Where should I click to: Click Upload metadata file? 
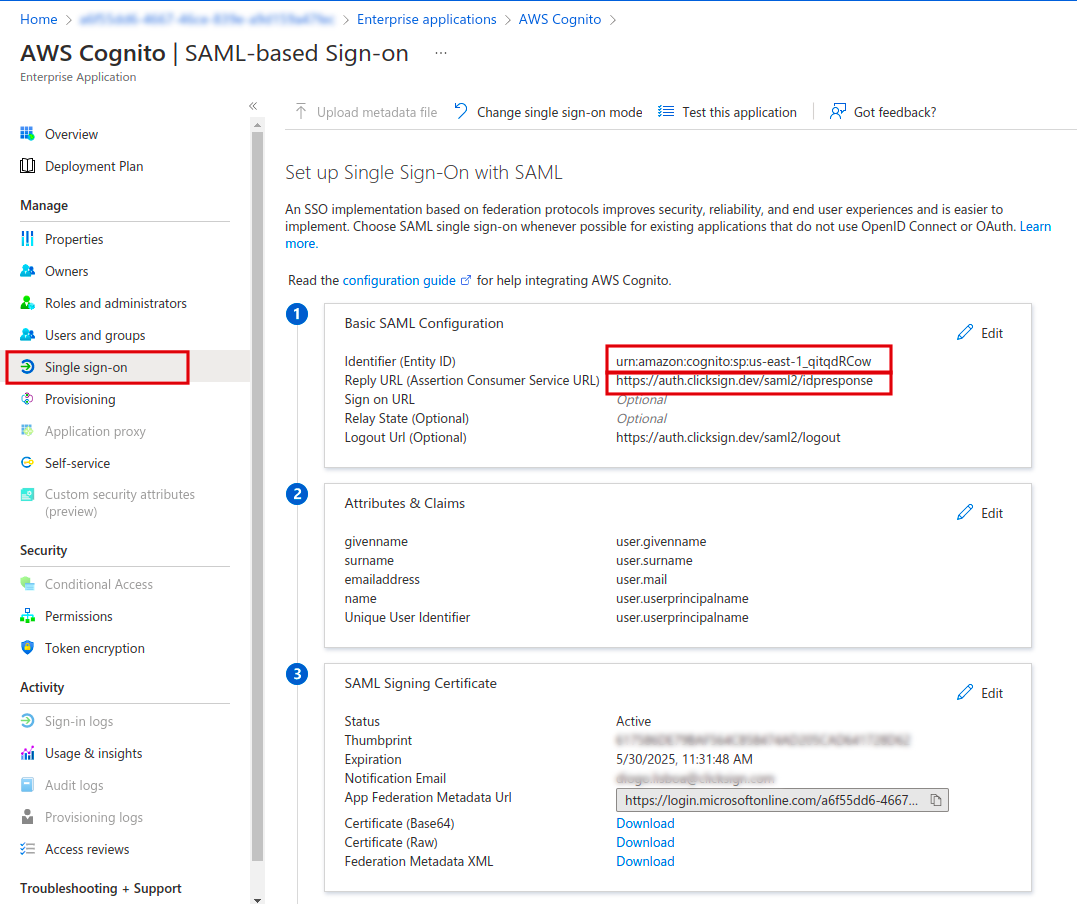tap(366, 112)
